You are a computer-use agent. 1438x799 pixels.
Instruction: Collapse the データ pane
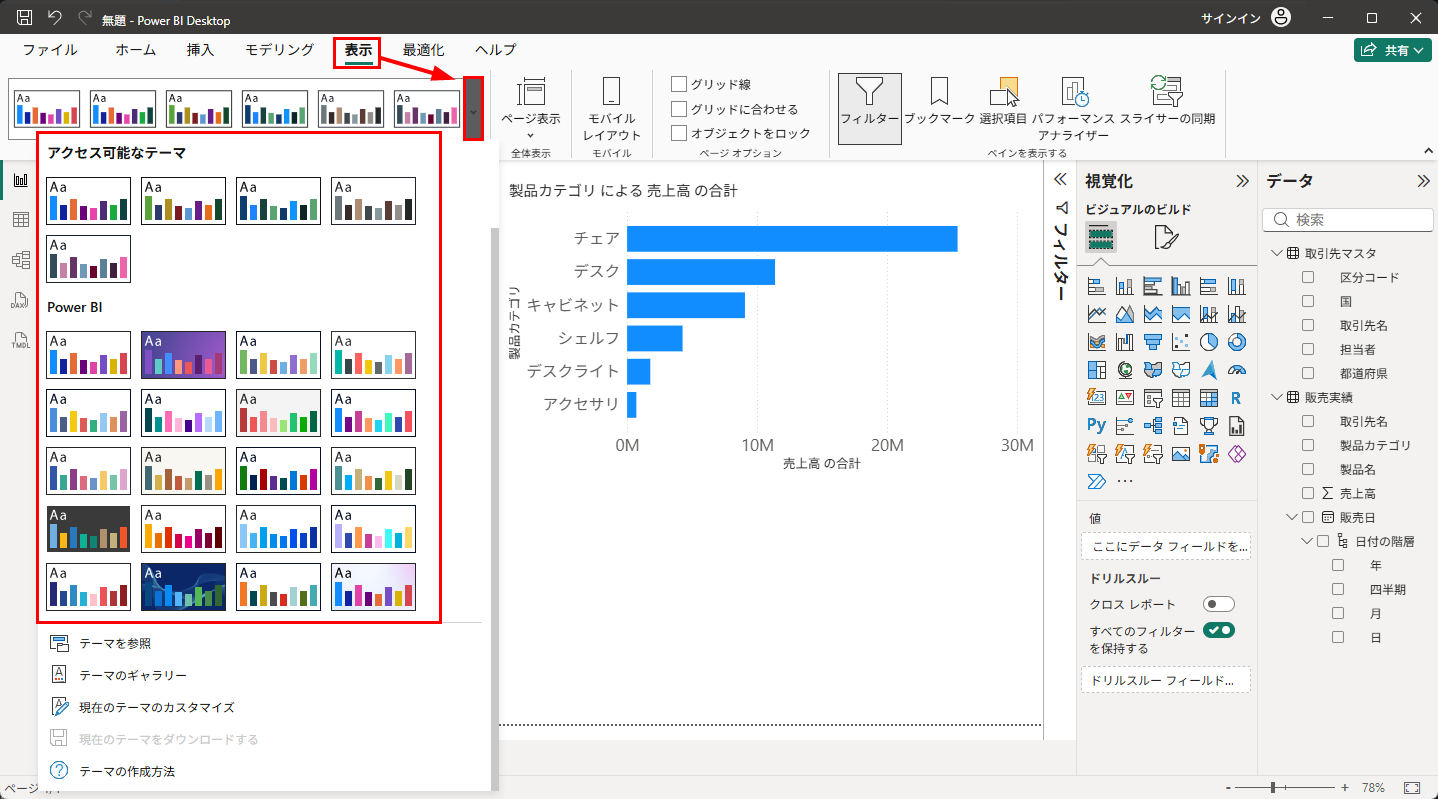(1423, 181)
